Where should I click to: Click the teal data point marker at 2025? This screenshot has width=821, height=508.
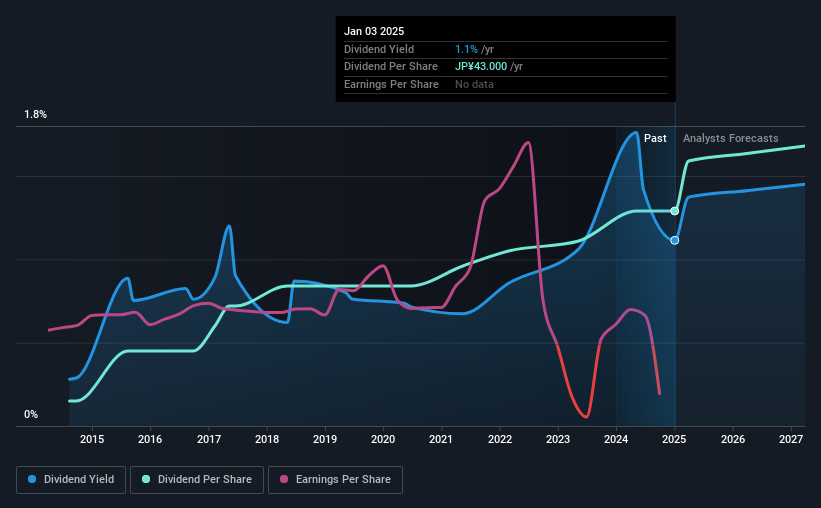(675, 211)
